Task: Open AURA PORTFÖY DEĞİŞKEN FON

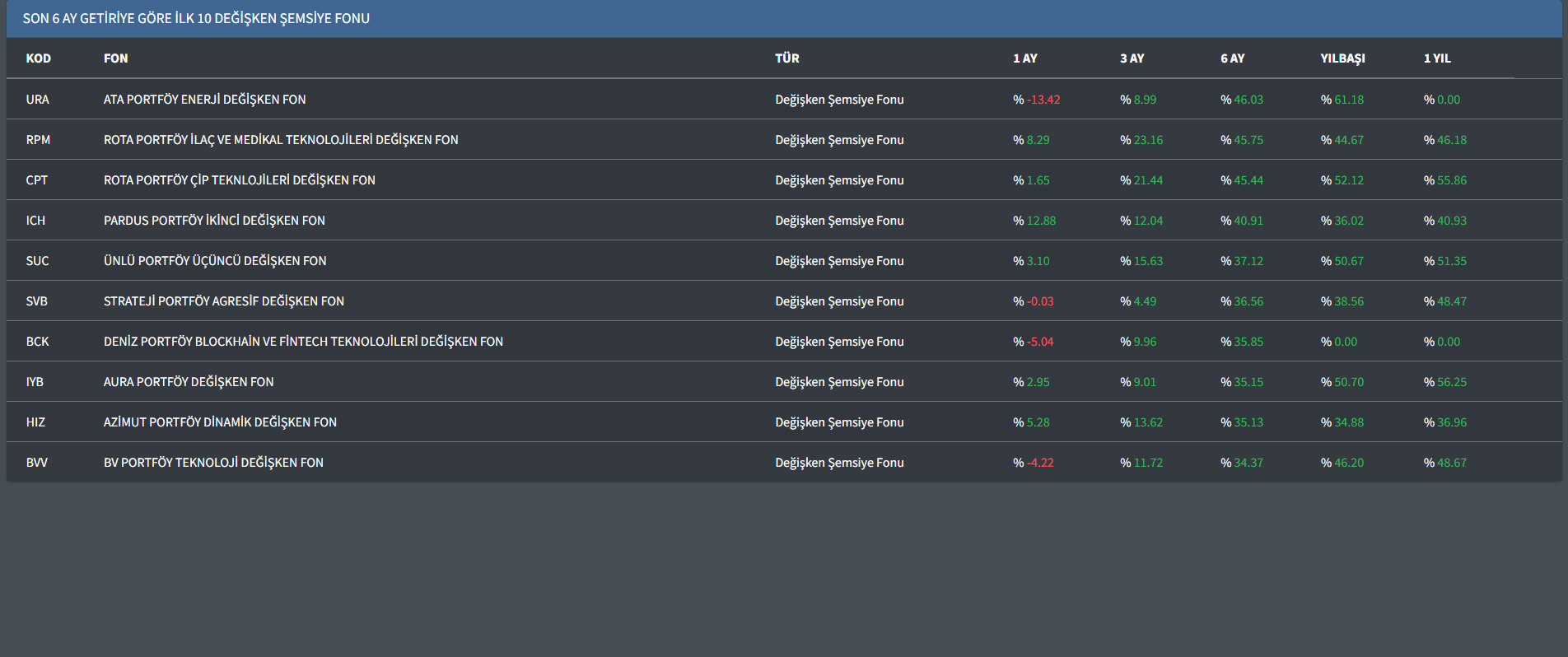Action: click(189, 382)
